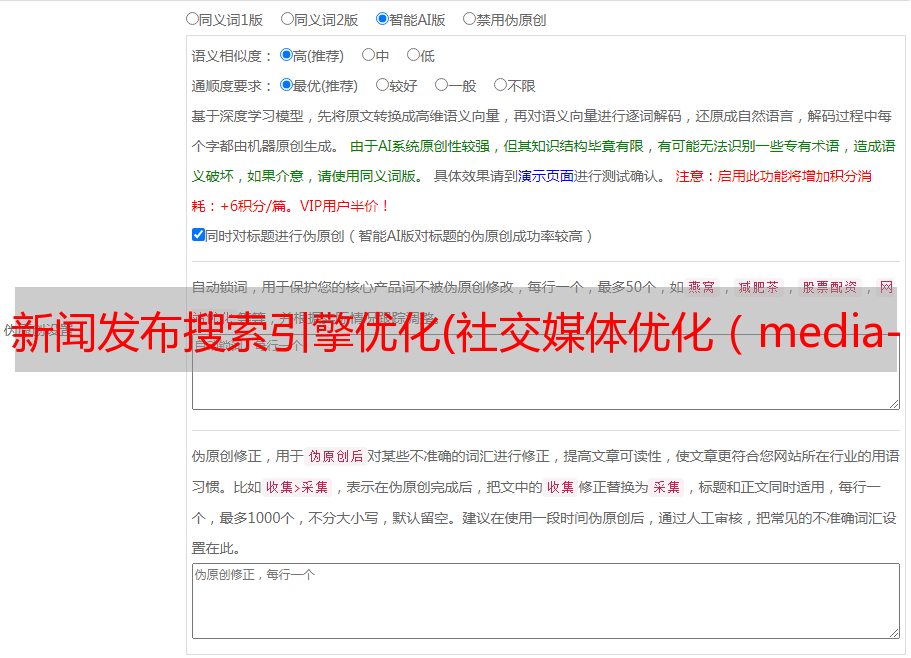Click the 伪原创修正 text area
This screenshot has width=911, height=658.
pyautogui.click(x=546, y=601)
